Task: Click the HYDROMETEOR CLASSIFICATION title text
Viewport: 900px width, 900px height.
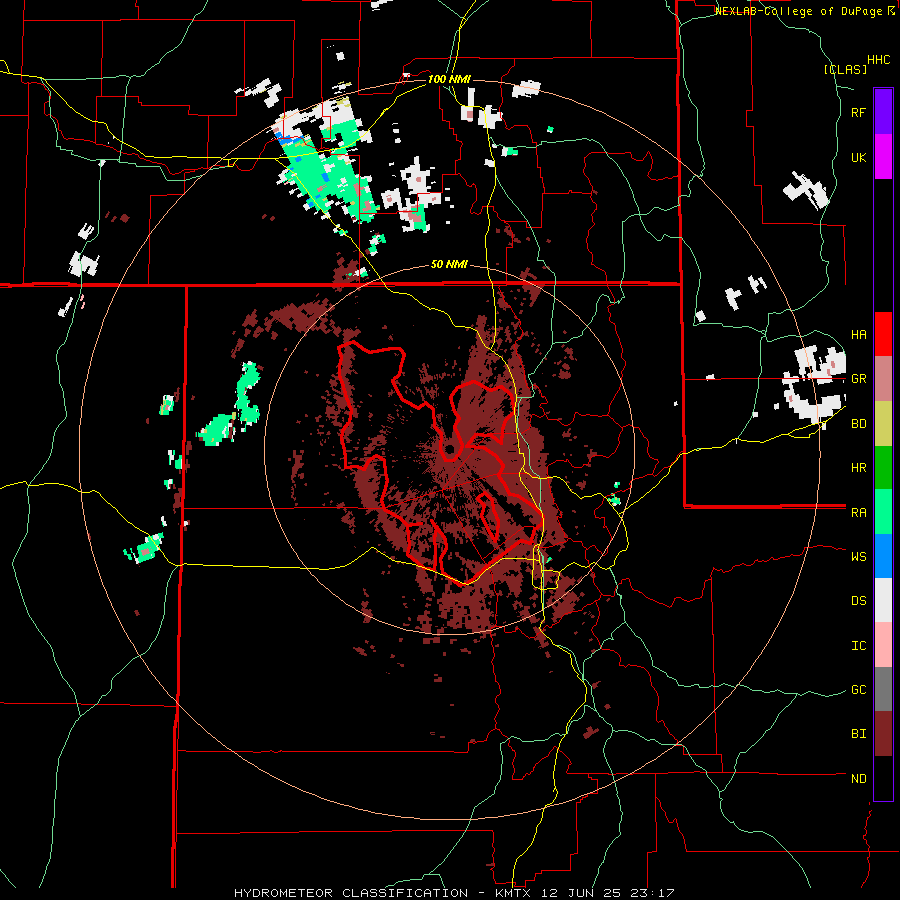Action: click(x=351, y=893)
